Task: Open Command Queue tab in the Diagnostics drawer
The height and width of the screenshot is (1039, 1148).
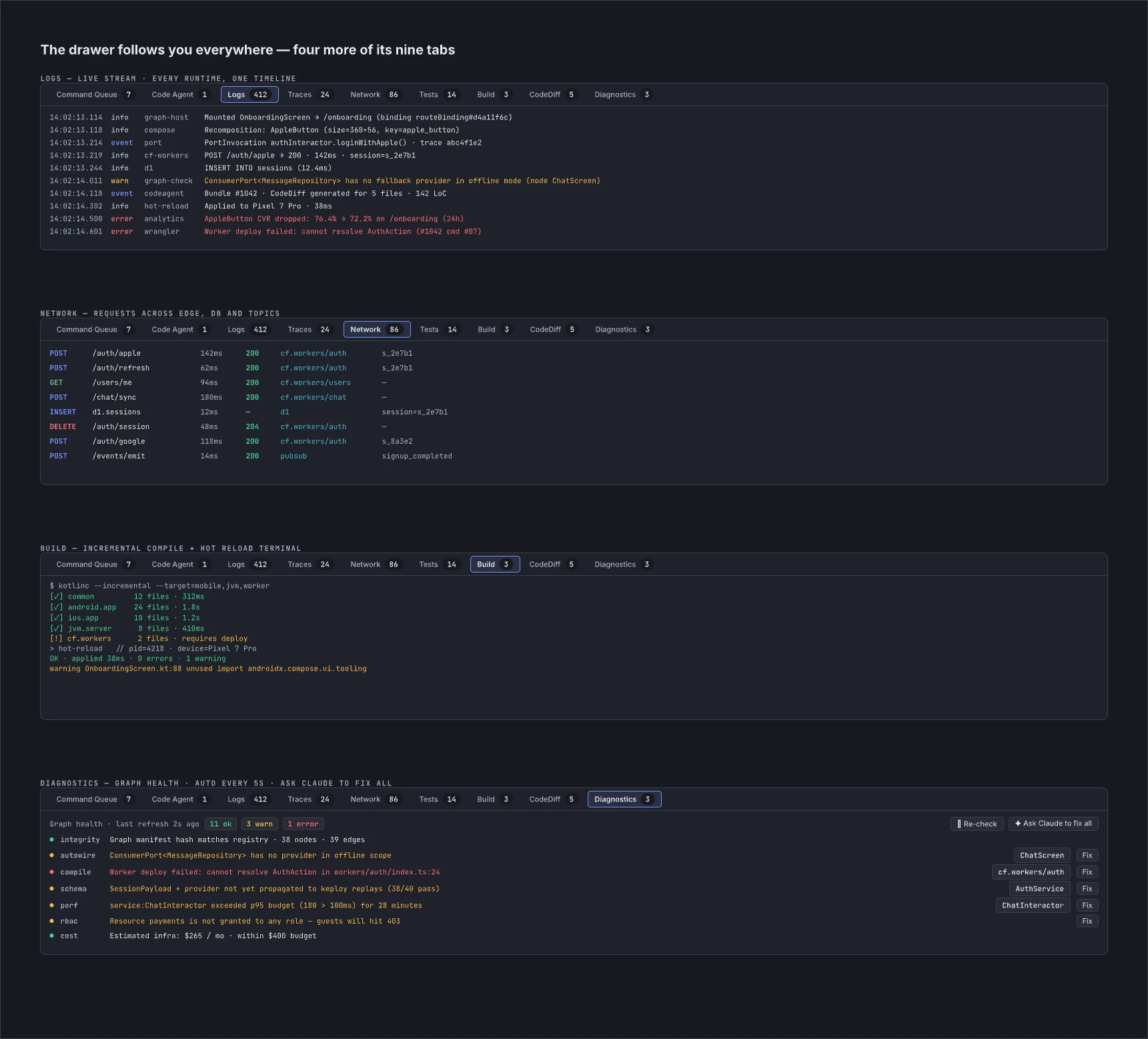Action: (x=95, y=799)
